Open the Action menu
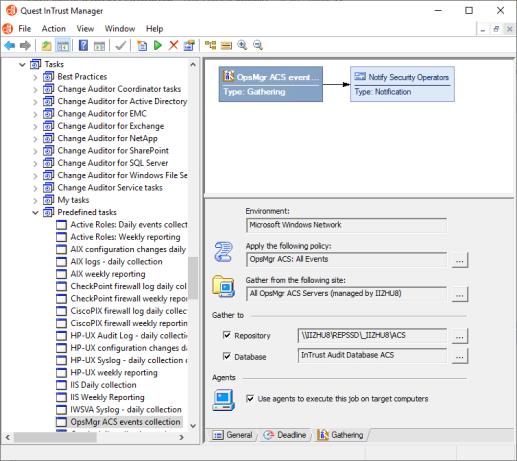Screen dimensions: 517x461 click(x=53, y=29)
